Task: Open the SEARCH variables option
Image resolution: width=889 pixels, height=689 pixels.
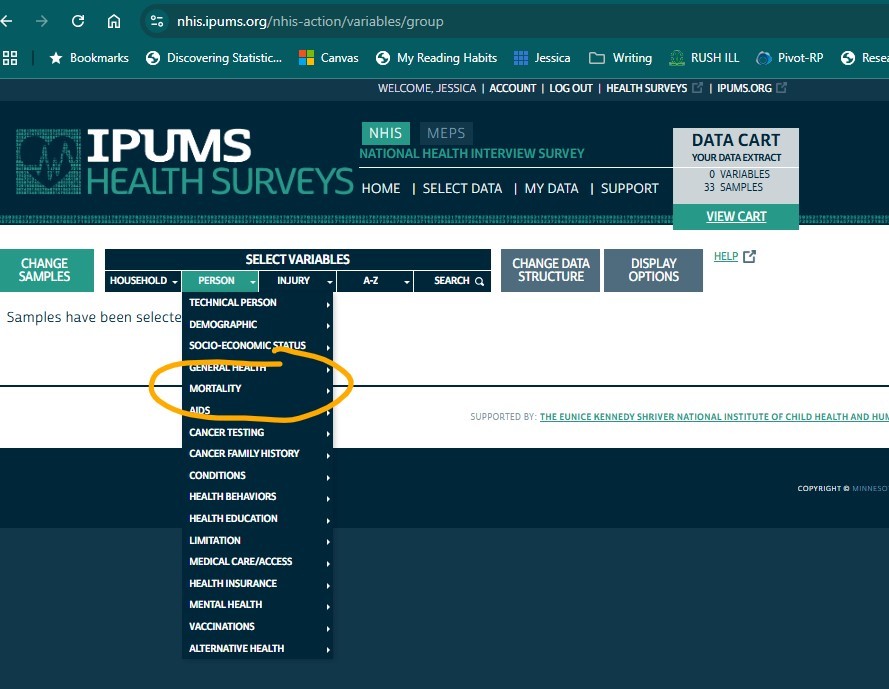Action: tap(452, 281)
